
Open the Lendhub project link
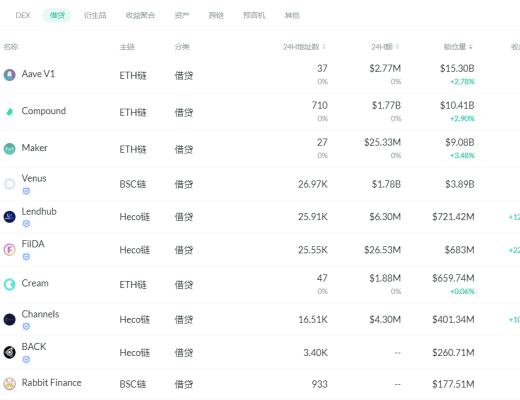(x=39, y=211)
